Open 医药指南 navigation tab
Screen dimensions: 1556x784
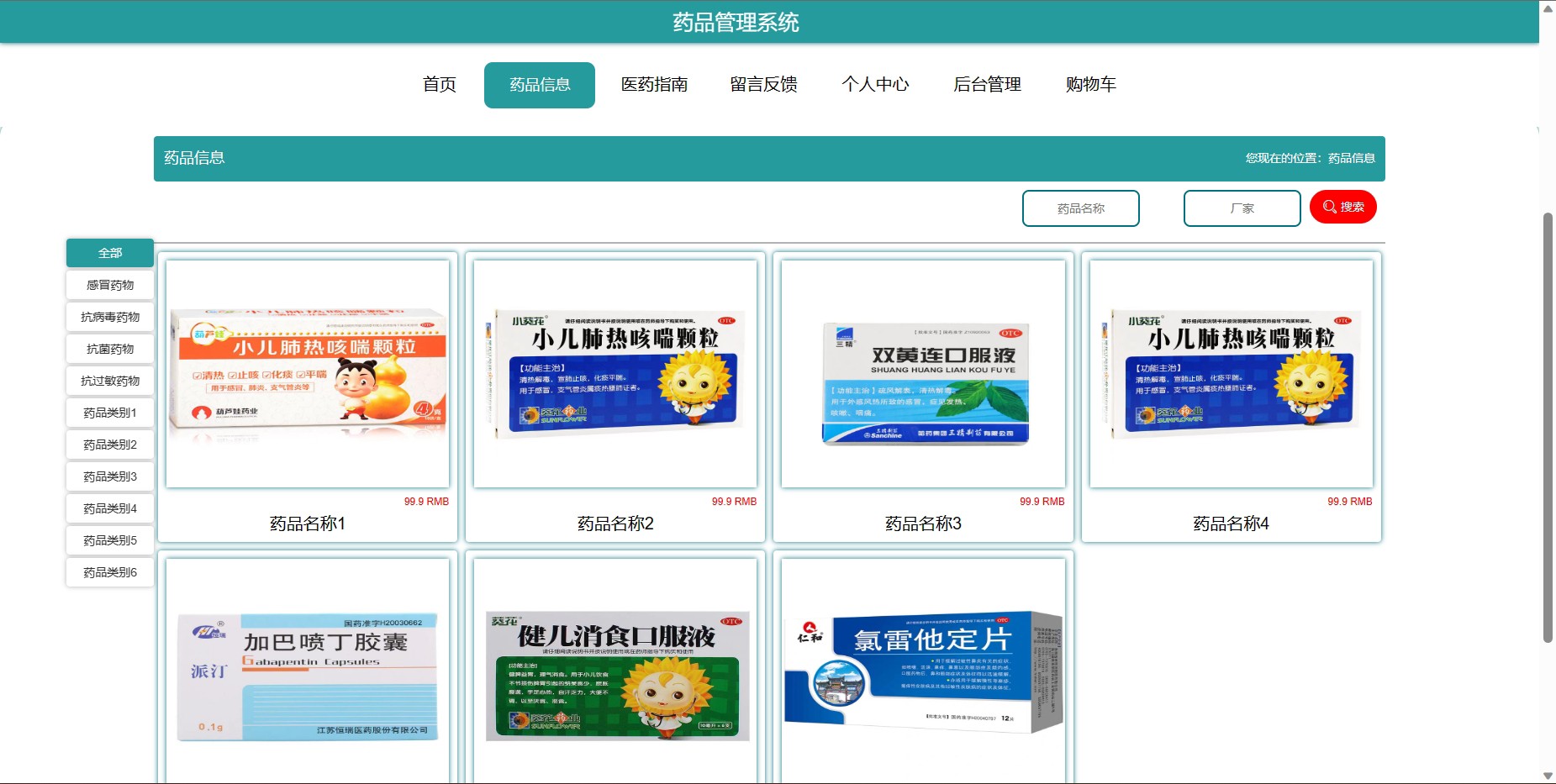coord(654,85)
